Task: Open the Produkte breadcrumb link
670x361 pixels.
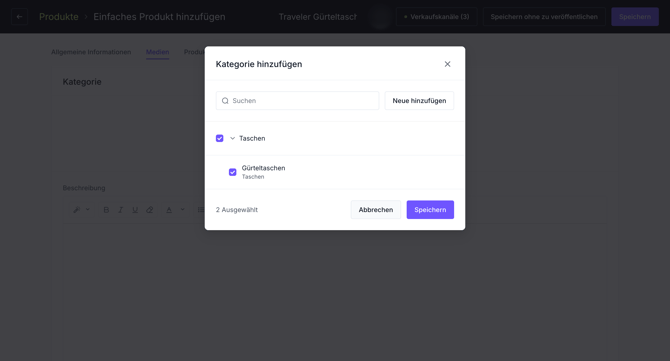Action: 59,17
